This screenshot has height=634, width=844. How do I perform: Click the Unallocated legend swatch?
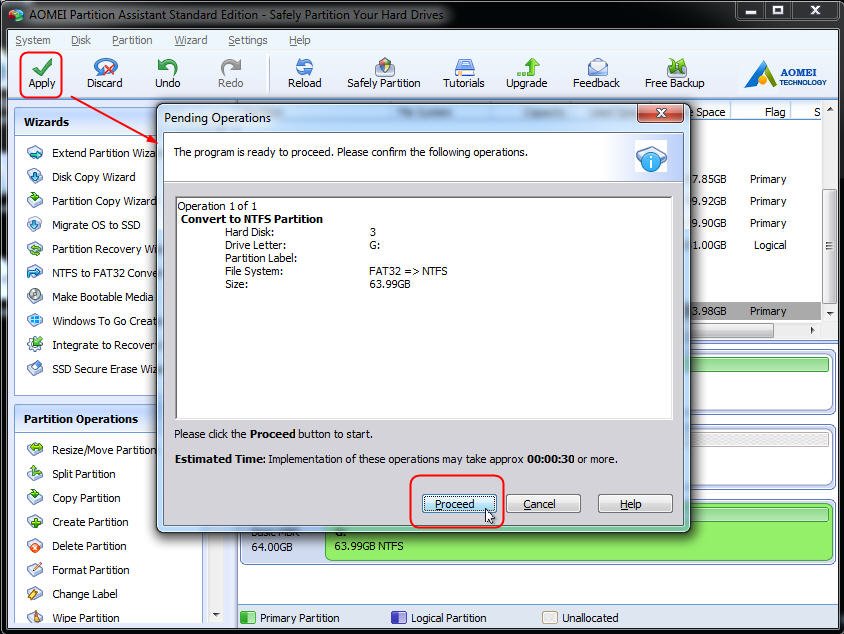click(x=550, y=617)
